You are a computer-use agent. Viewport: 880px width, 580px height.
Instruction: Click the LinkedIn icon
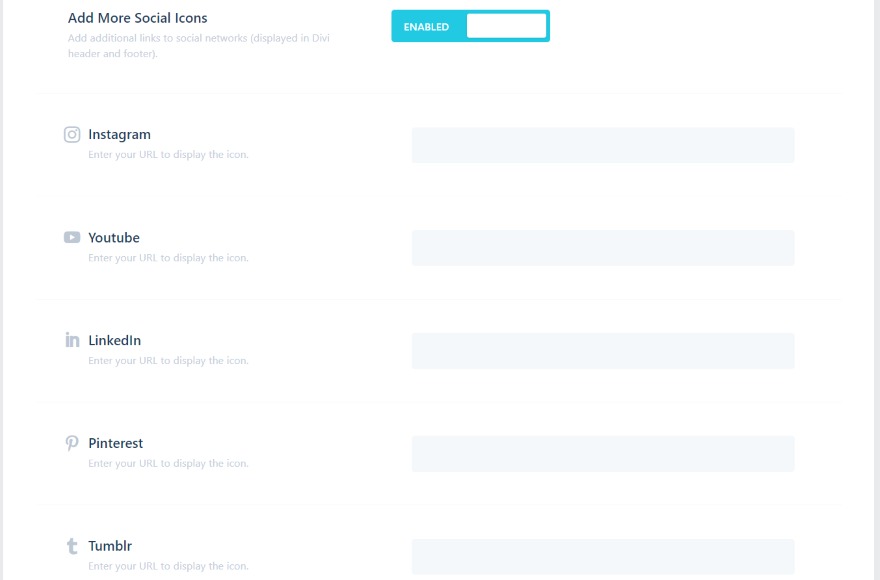click(72, 340)
